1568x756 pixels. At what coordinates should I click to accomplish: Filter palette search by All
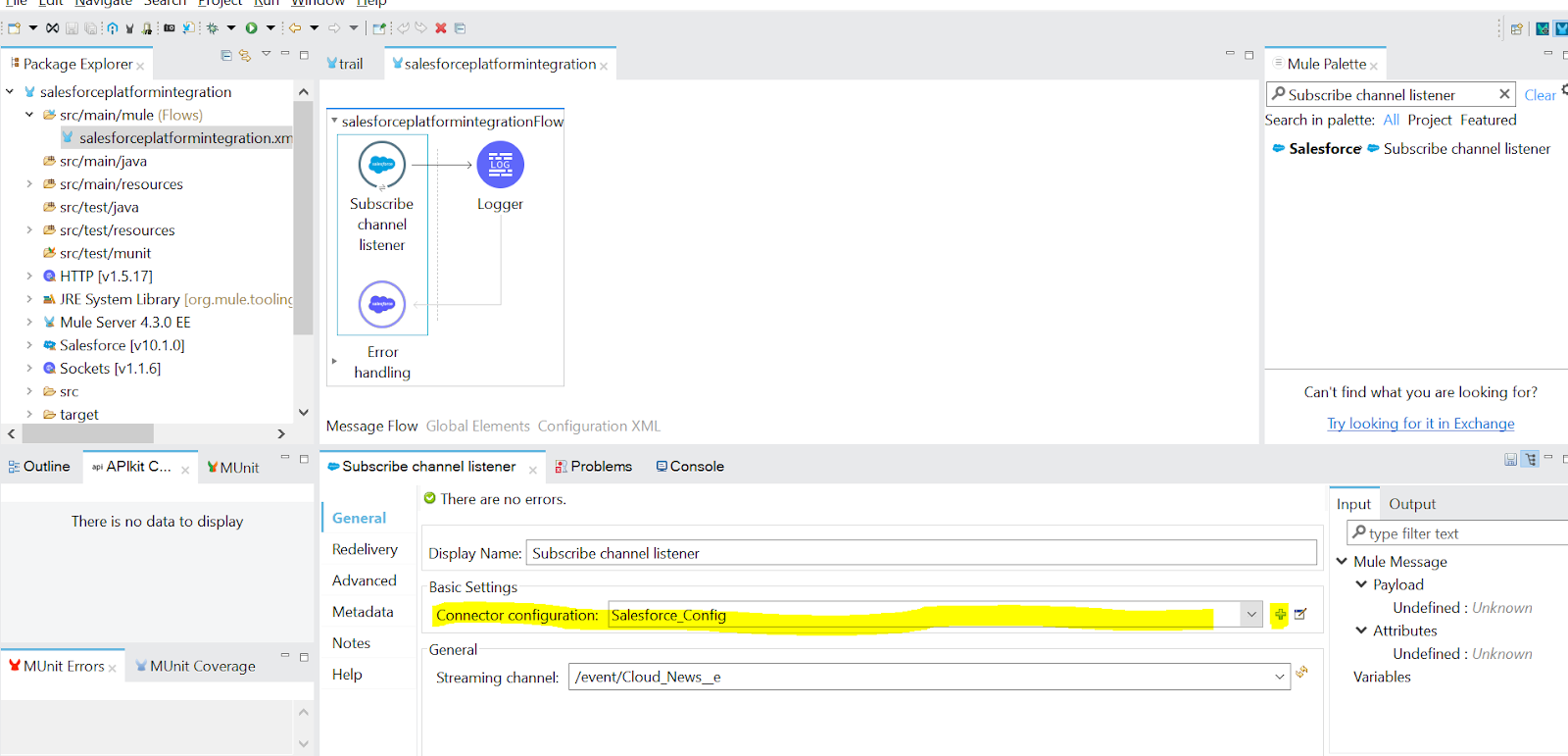(1391, 120)
